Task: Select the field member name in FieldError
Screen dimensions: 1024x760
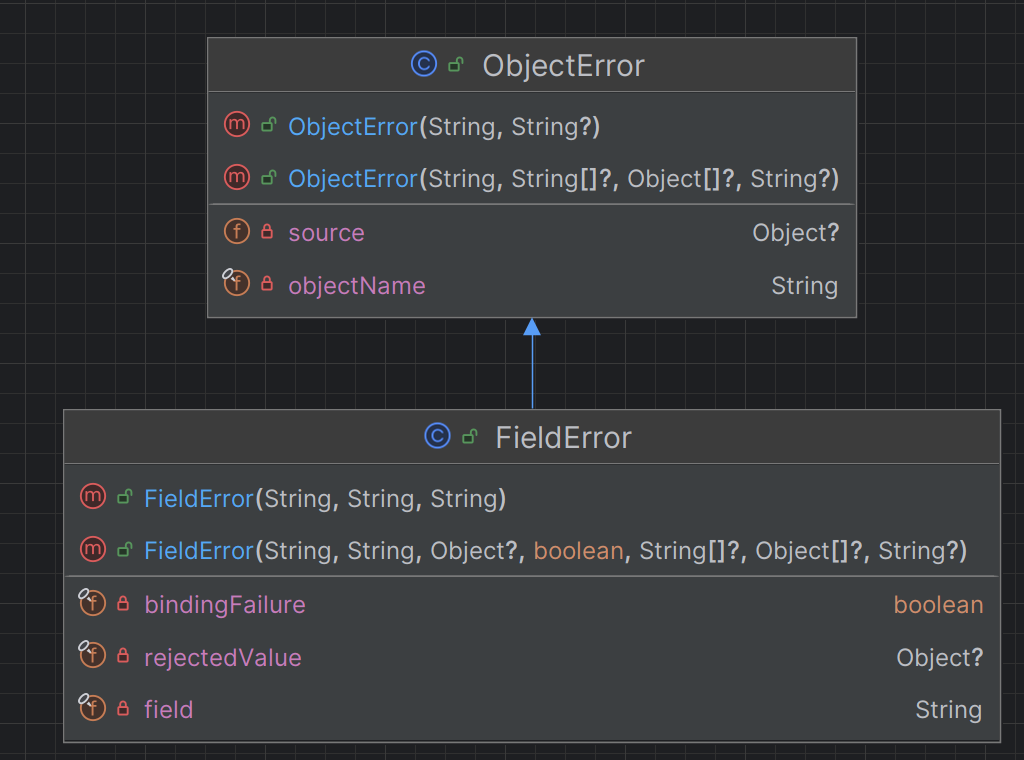Action: click(168, 710)
